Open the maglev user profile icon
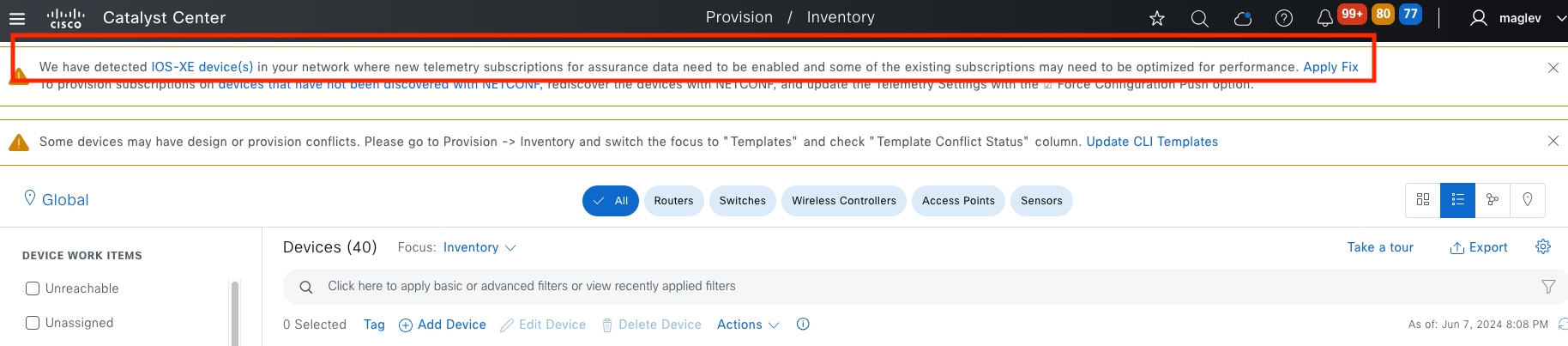 (x=1479, y=18)
